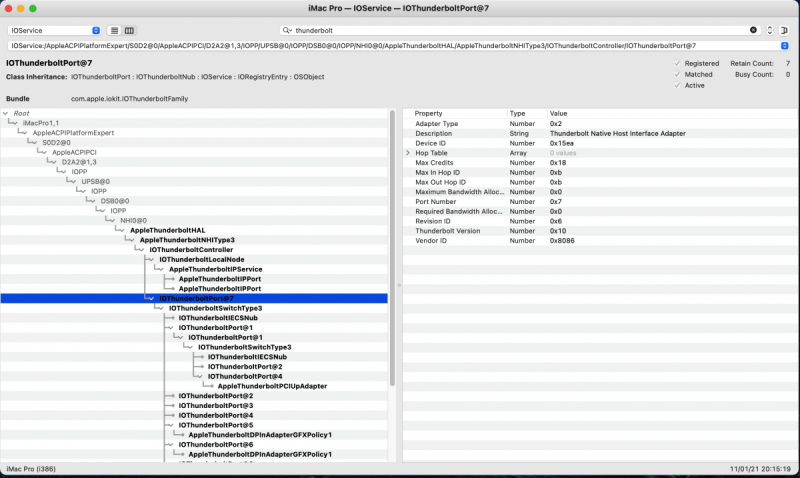Click the Registered checkmark indicator
The width and height of the screenshot is (800, 478).
coord(677,63)
